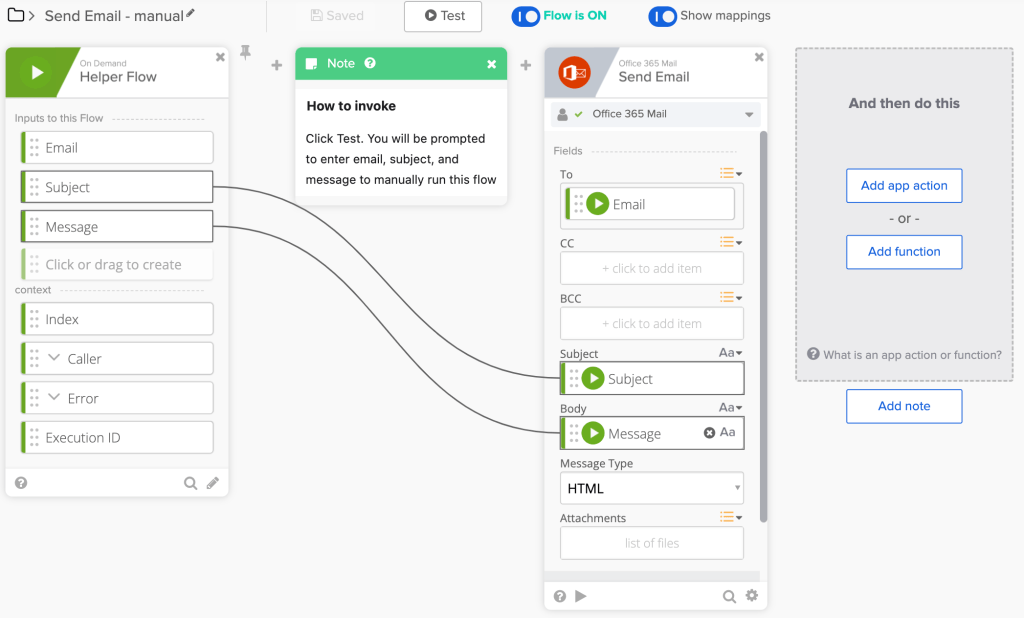Click the pin icon beside Helper Flow card
Image resolution: width=1024 pixels, height=618 pixels.
coord(245,52)
